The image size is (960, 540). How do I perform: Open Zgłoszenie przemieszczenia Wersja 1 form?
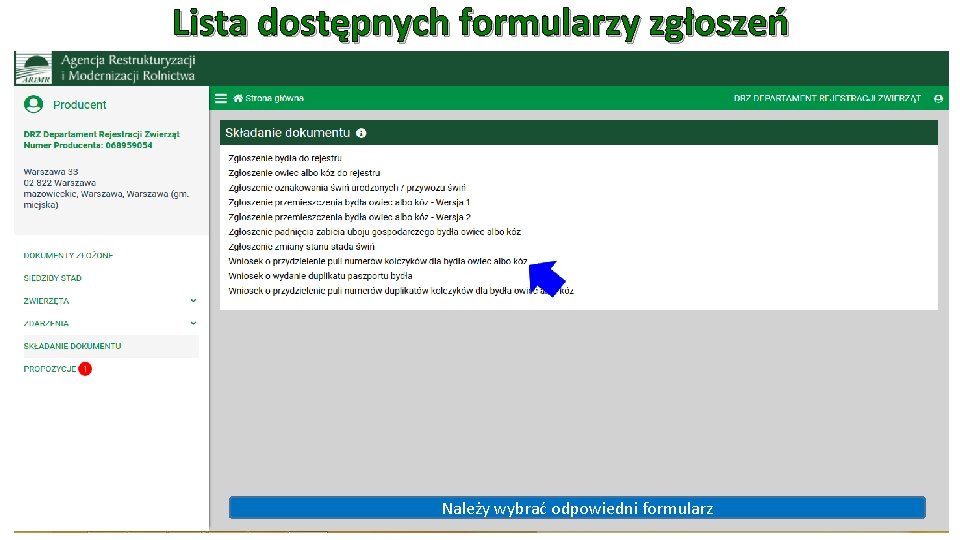tap(349, 202)
